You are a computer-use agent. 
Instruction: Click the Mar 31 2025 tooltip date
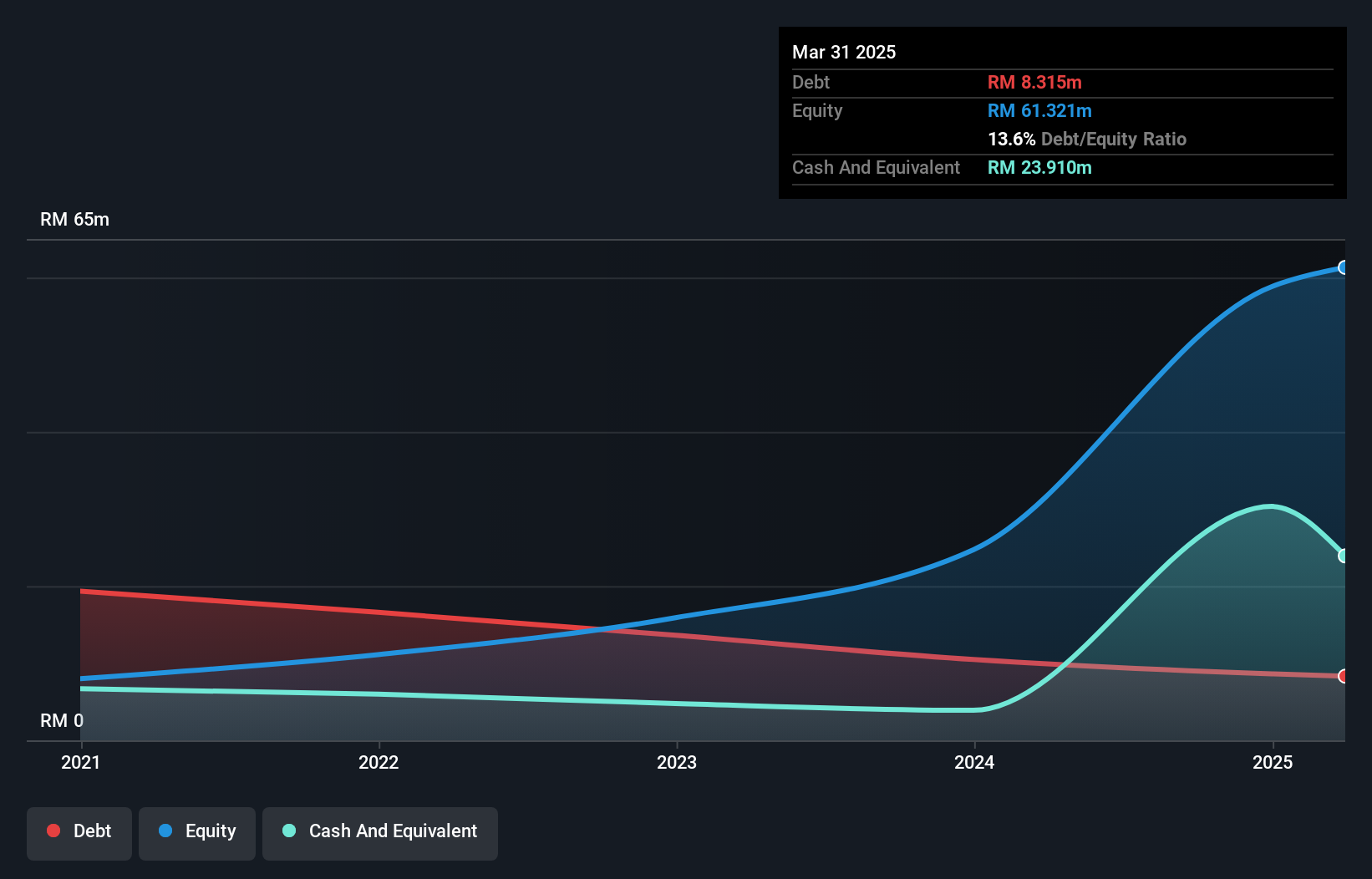click(x=844, y=52)
